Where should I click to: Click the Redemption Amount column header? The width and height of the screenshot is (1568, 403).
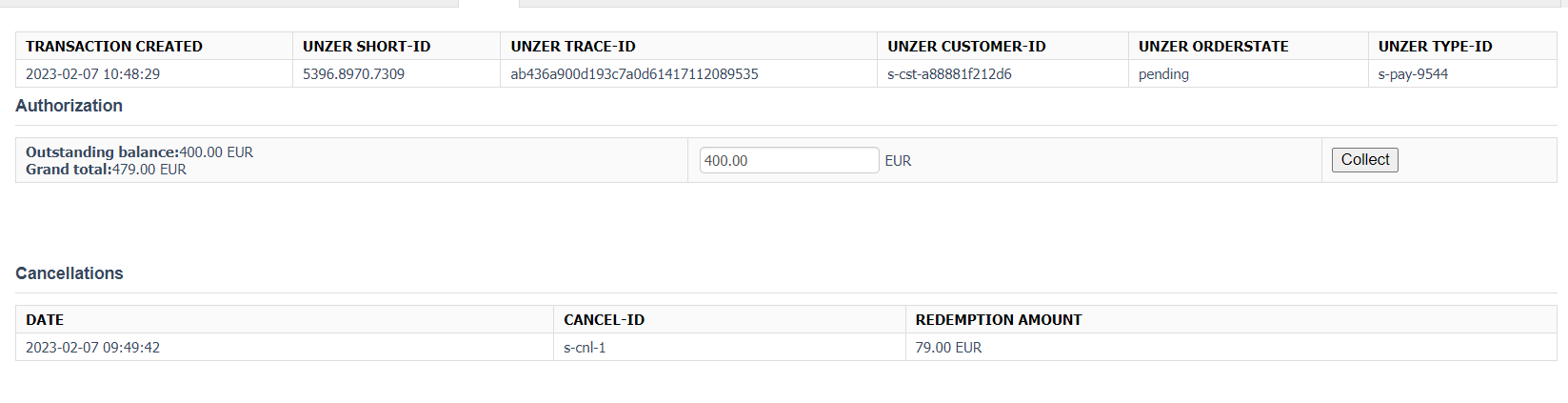(x=998, y=320)
